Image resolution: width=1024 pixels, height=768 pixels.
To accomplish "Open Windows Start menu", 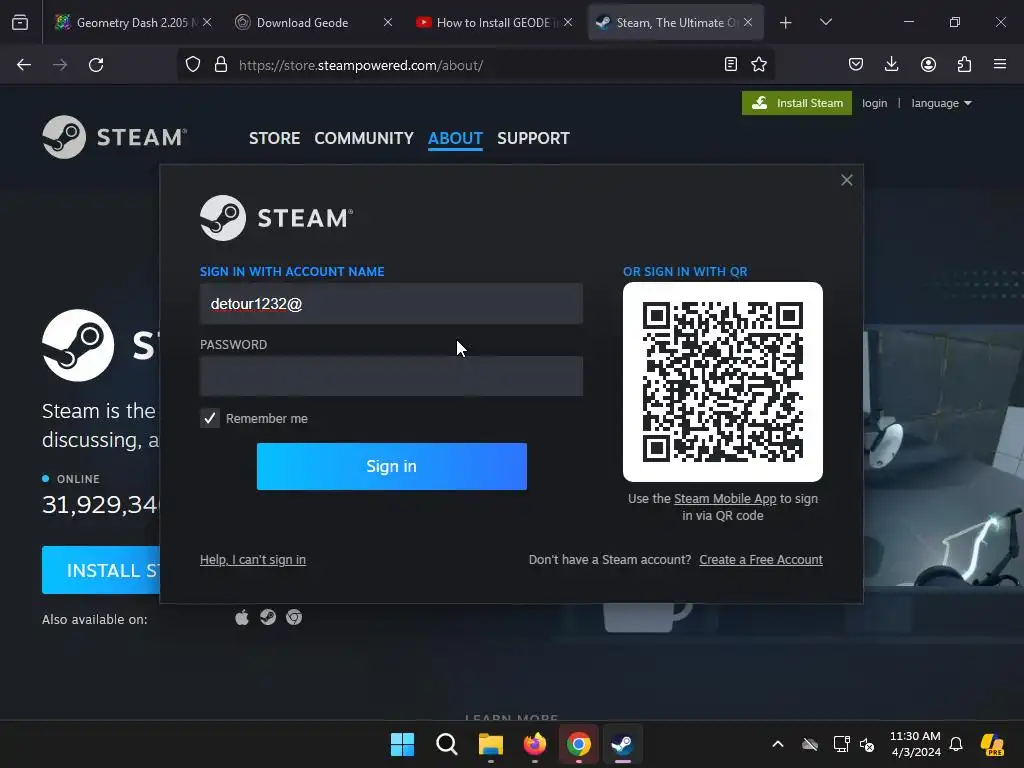I will pos(402,744).
